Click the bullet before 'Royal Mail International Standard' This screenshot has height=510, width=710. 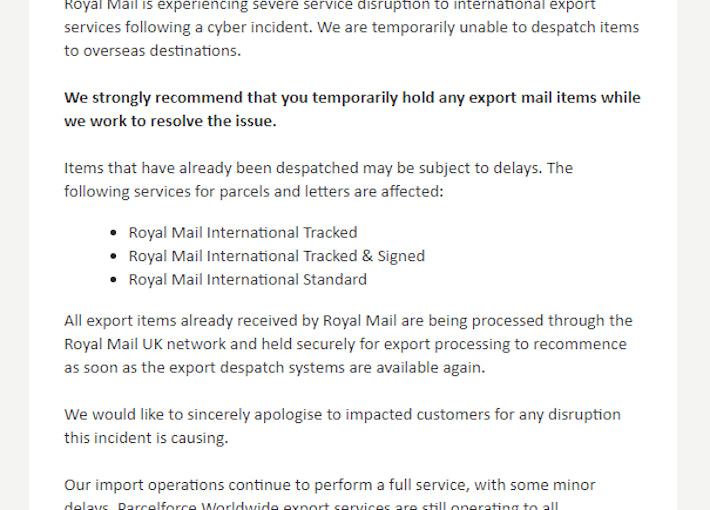tap(116, 280)
